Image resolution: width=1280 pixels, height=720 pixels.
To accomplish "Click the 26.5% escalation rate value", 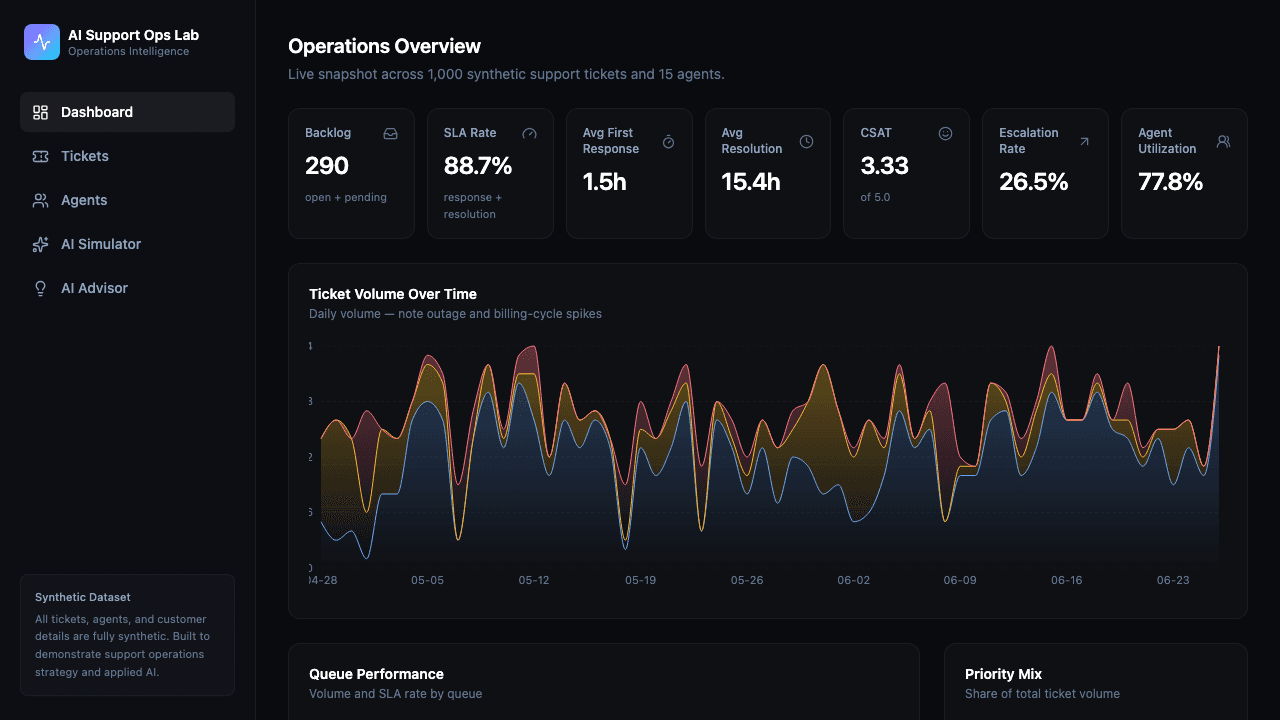I will tap(1034, 181).
